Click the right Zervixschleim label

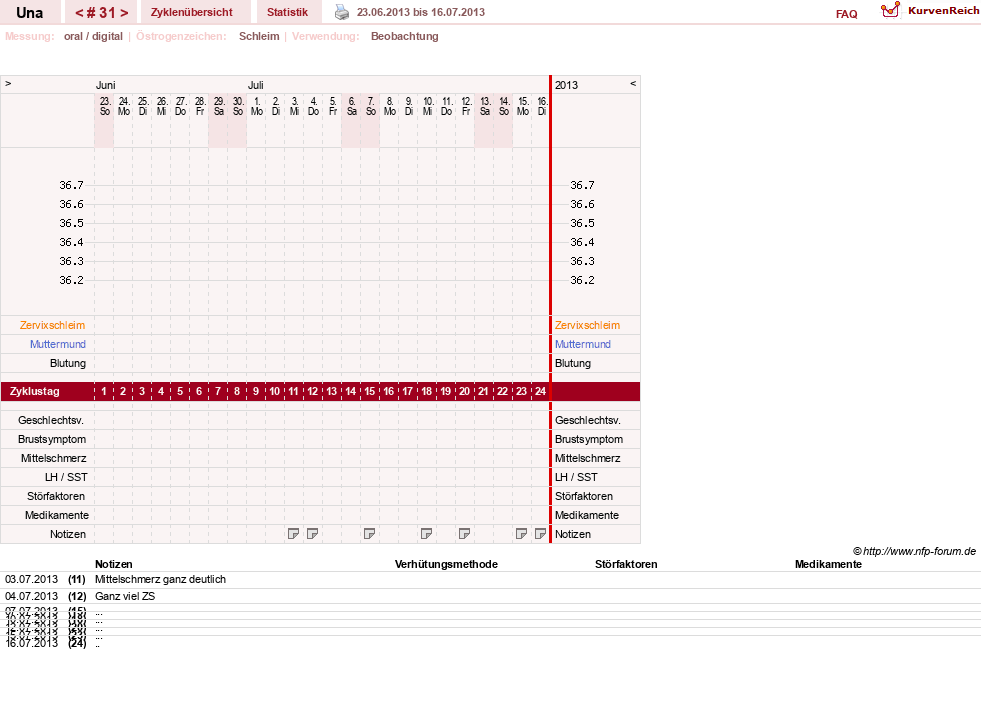587,325
